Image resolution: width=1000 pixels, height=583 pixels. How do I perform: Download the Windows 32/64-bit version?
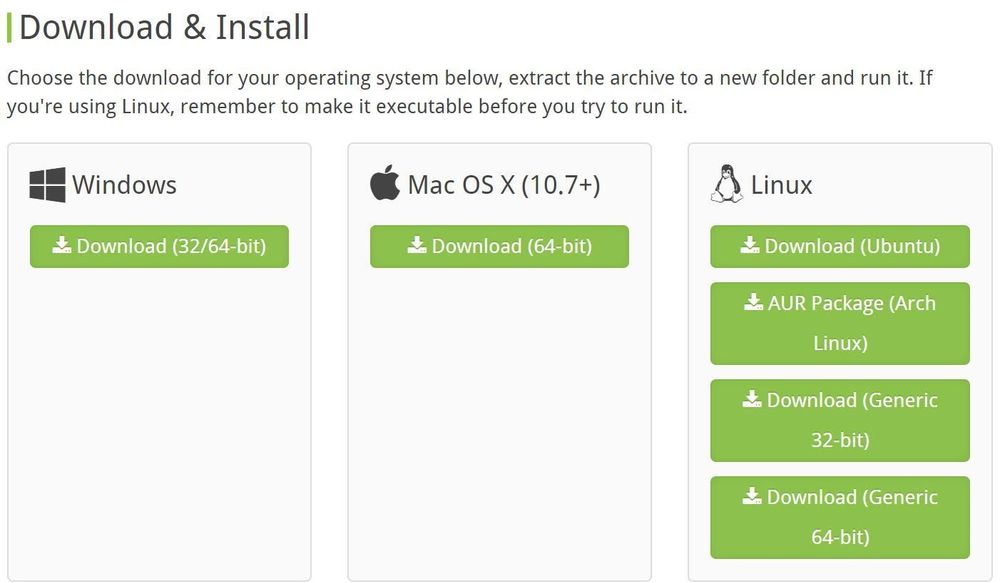[160, 246]
